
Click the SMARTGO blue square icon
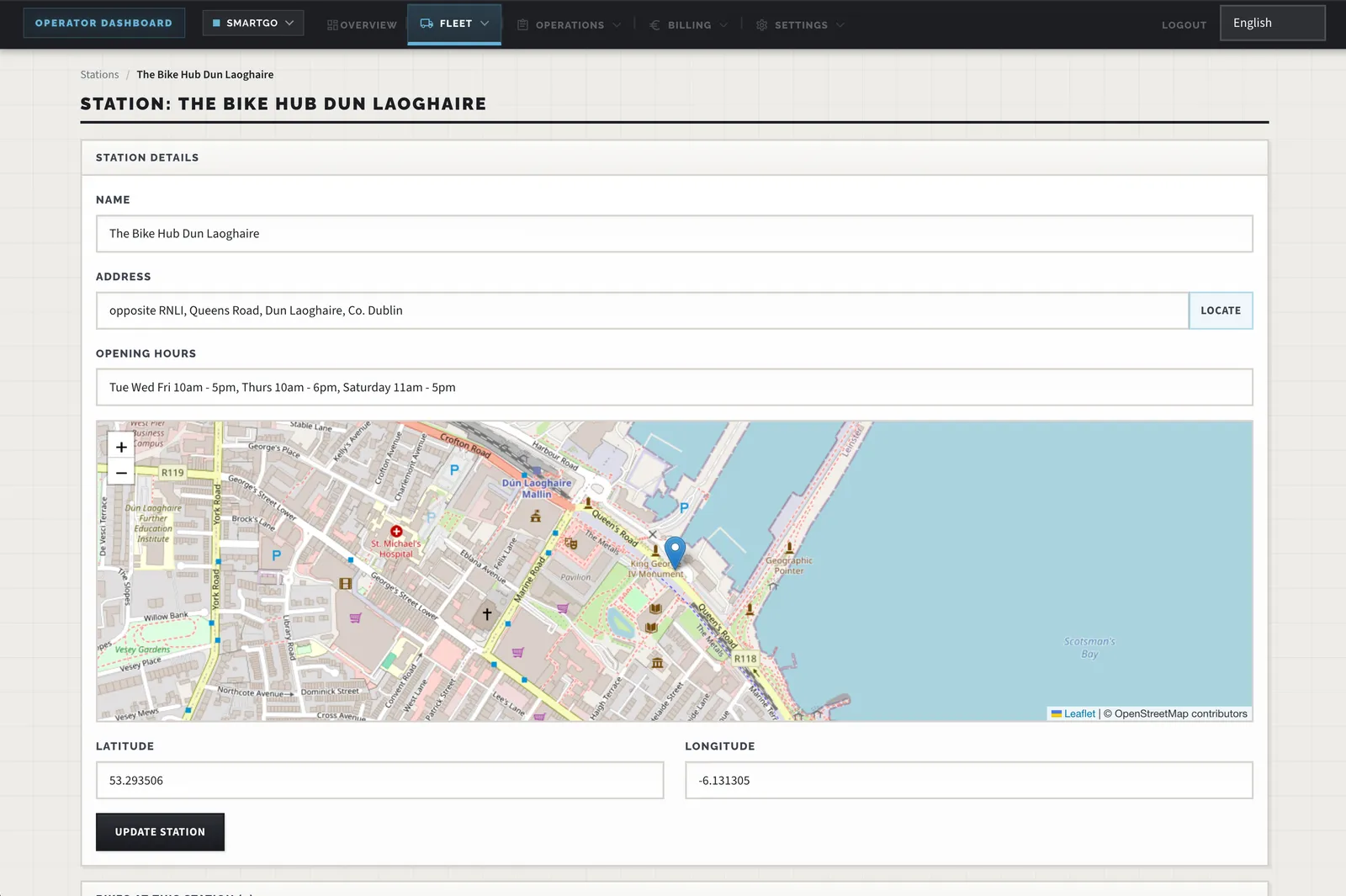216,24
